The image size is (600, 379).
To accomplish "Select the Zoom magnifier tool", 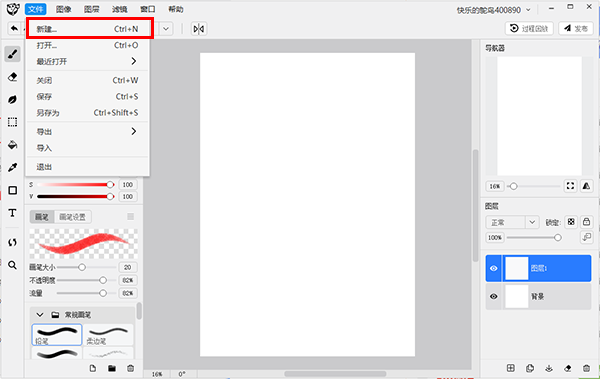I will click(12, 265).
